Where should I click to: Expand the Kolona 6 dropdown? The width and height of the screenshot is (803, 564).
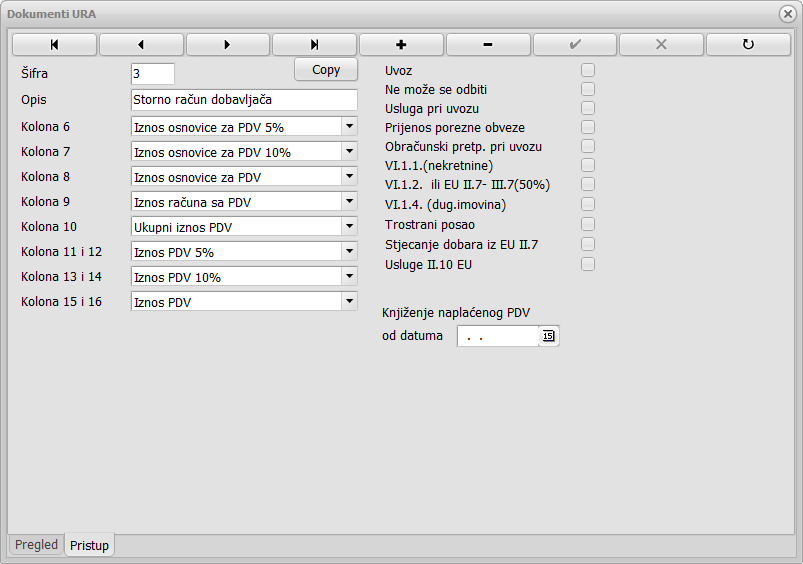click(x=348, y=126)
